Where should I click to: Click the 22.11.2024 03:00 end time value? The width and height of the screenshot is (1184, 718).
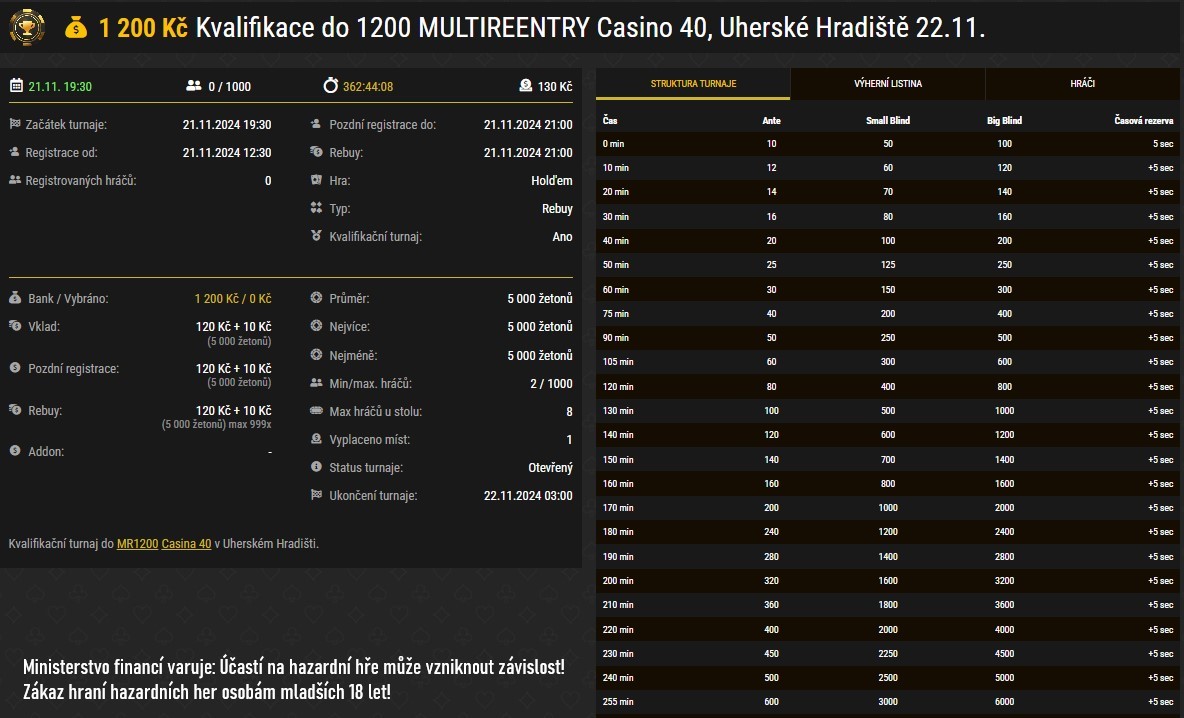[528, 495]
